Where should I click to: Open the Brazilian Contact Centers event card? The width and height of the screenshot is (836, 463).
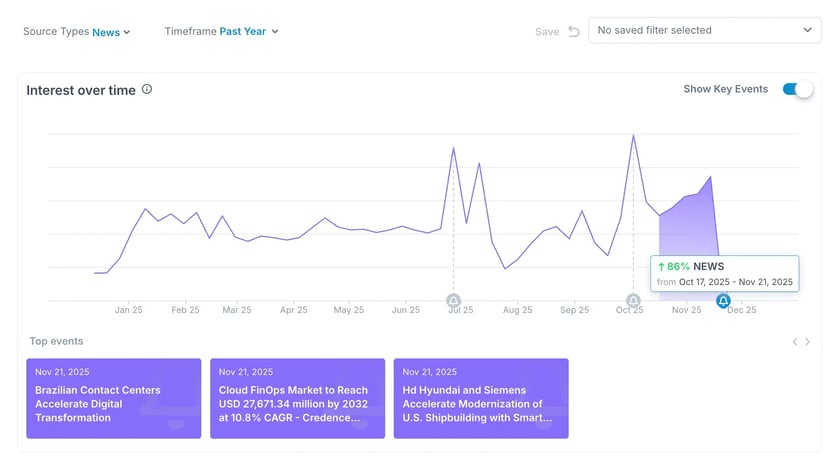pyautogui.click(x=114, y=398)
